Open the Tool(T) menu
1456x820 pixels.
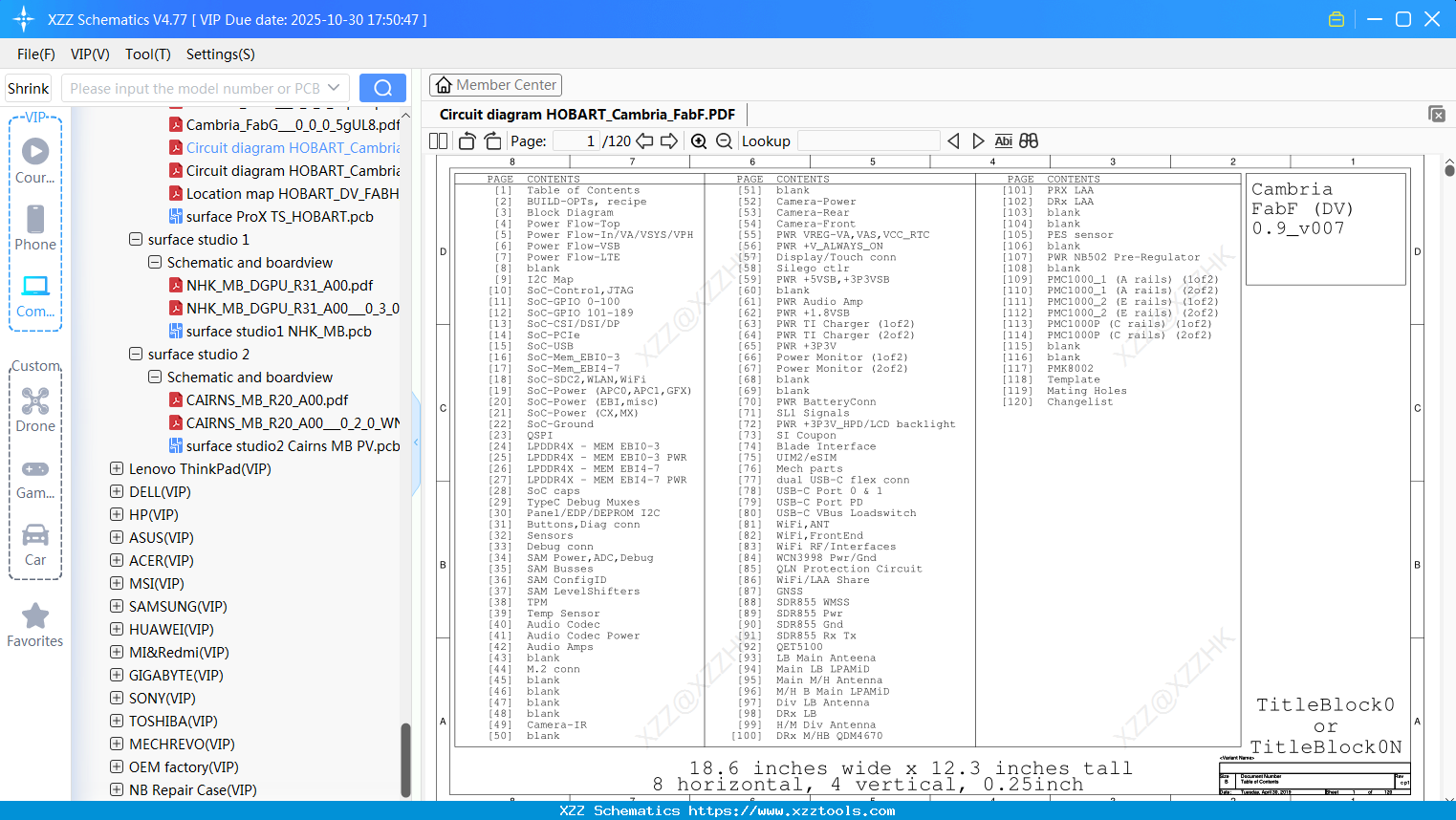pos(148,54)
